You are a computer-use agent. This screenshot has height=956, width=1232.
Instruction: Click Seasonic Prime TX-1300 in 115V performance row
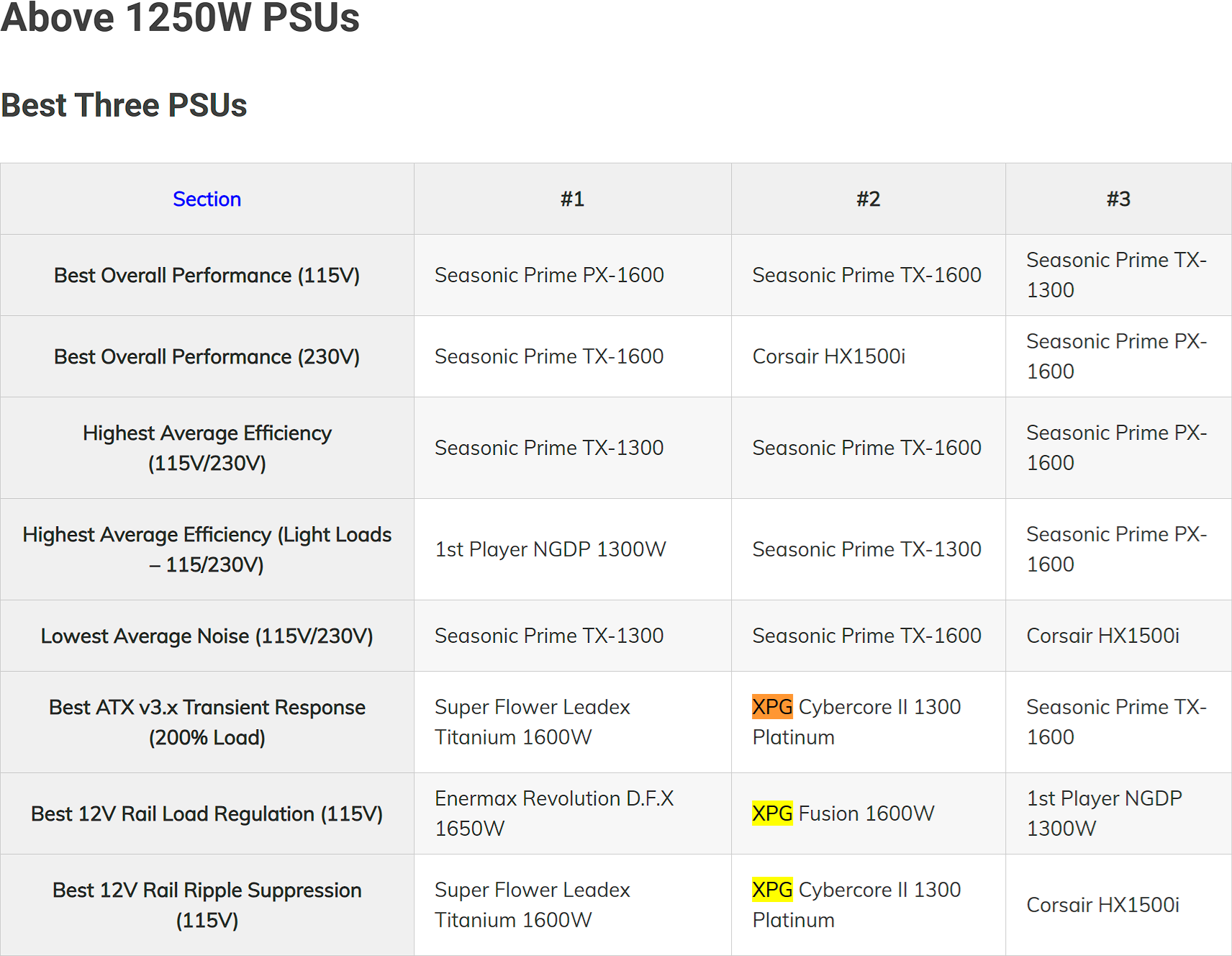click(1116, 275)
